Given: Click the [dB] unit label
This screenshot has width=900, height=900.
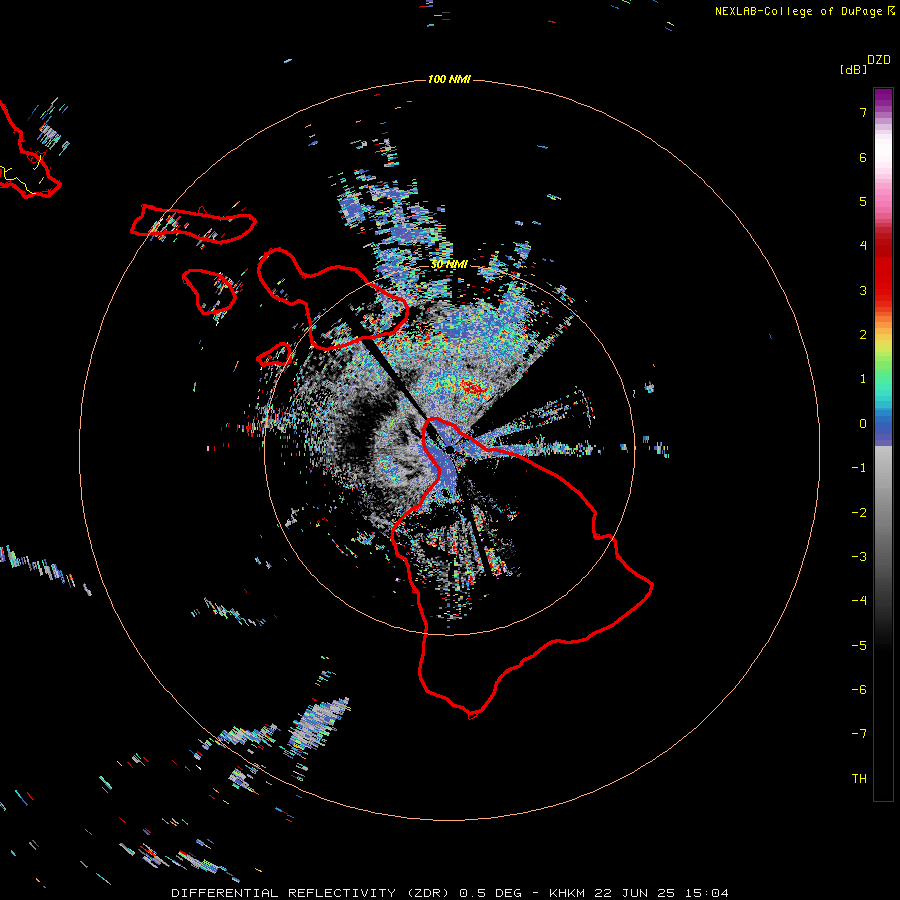Looking at the screenshot, I should [x=853, y=69].
